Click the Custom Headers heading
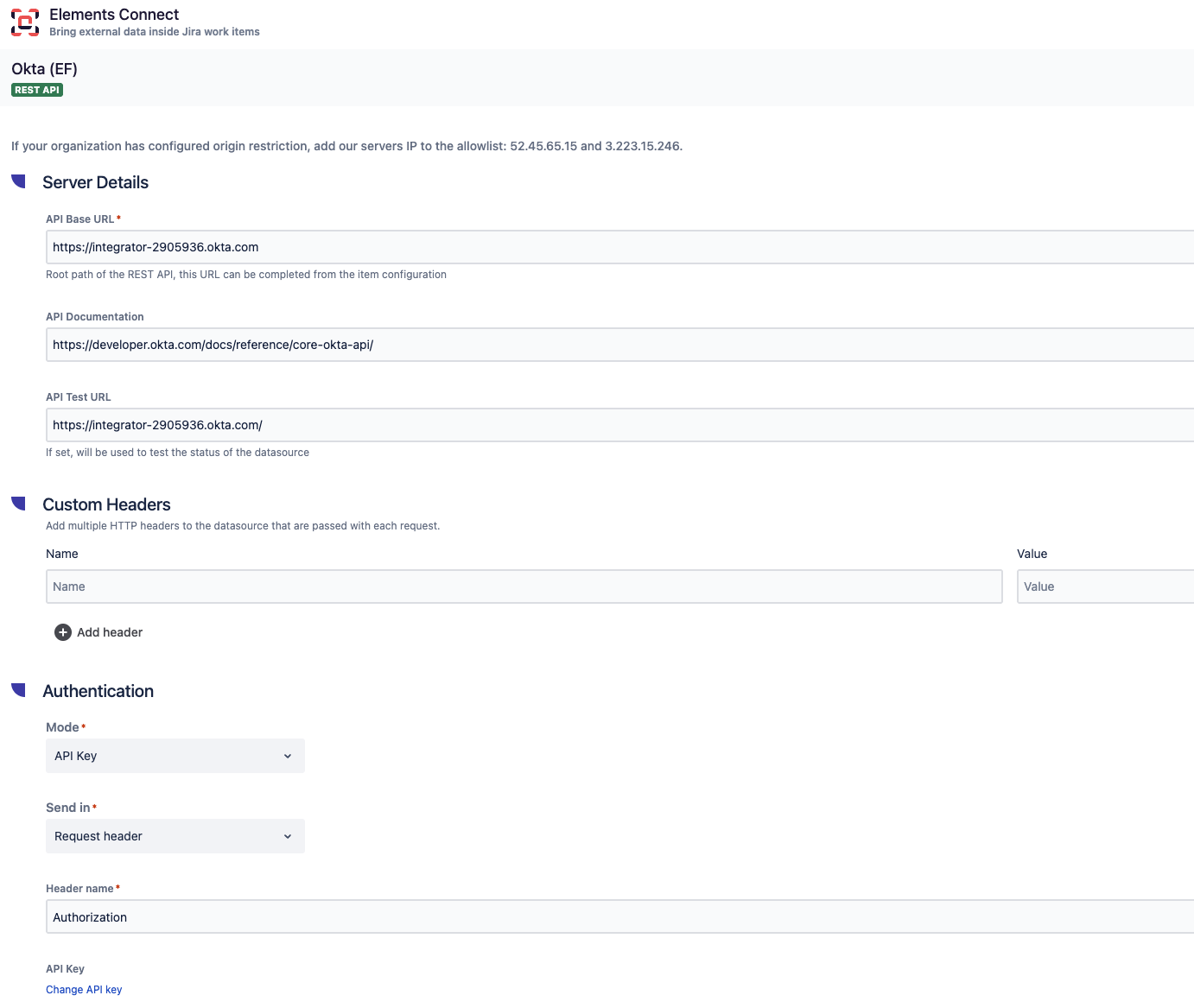1194x1008 pixels. [106, 504]
